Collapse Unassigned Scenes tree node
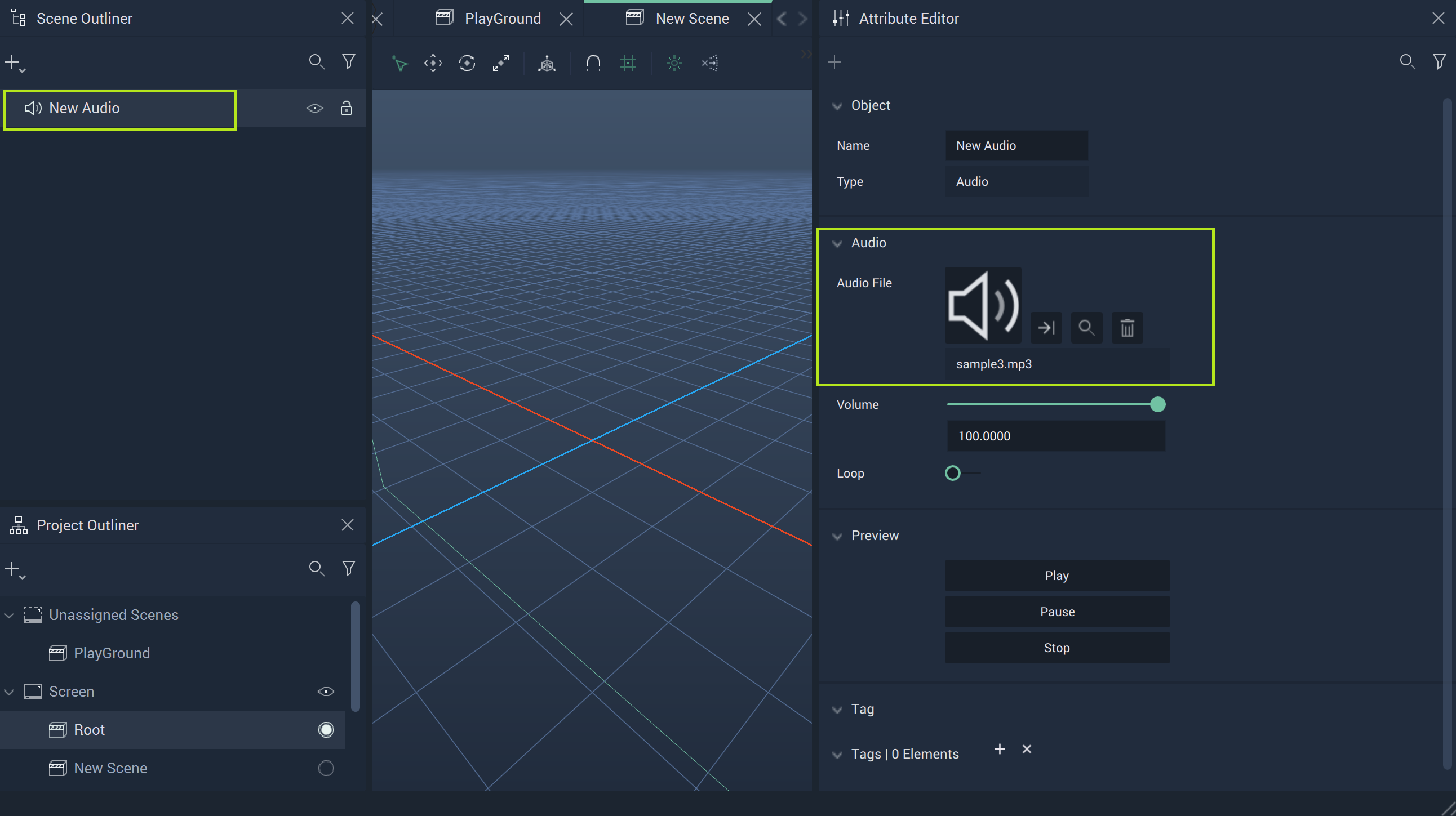1456x816 pixels. (9, 616)
